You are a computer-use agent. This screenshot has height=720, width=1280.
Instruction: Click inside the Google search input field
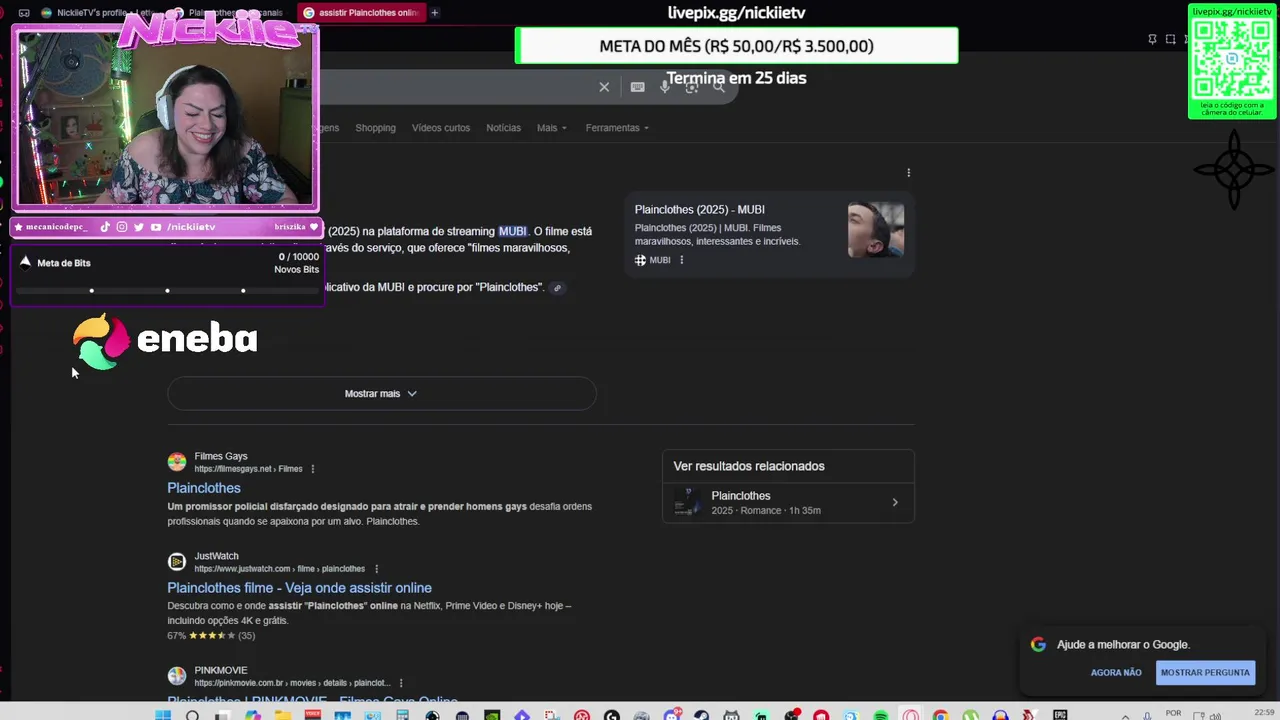coord(460,87)
